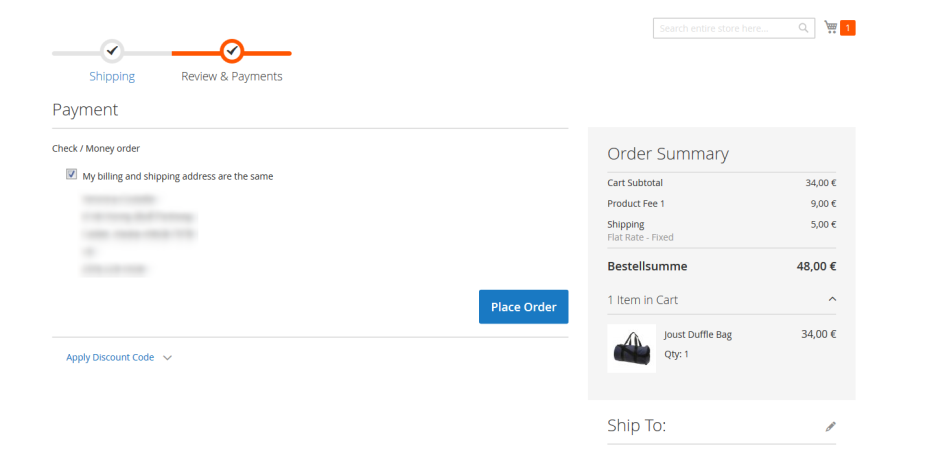
Task: Open the Joust Duffle Bag thumbnail
Action: [631, 348]
